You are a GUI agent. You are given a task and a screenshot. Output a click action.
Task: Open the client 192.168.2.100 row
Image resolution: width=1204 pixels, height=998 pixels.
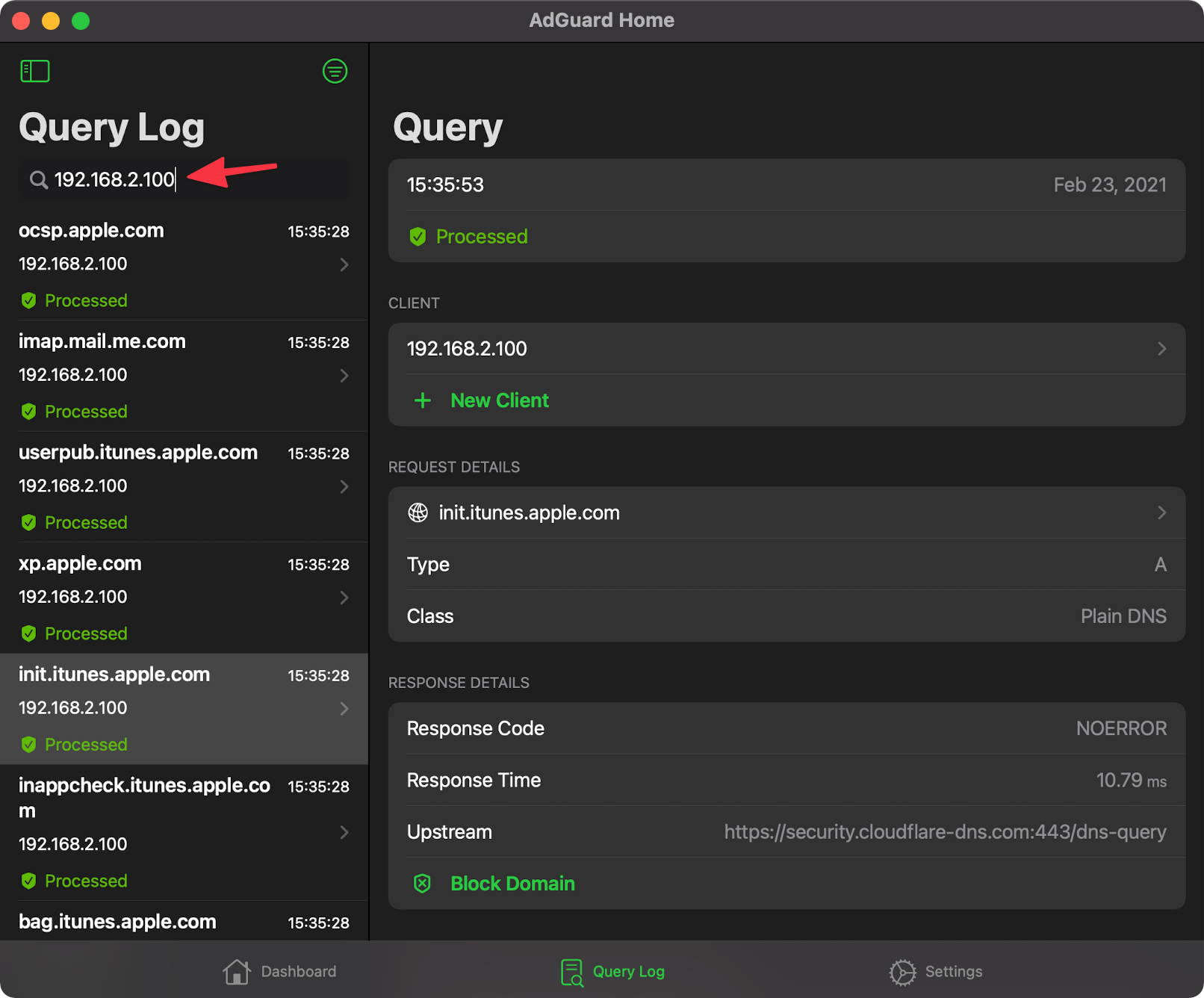[x=786, y=349]
